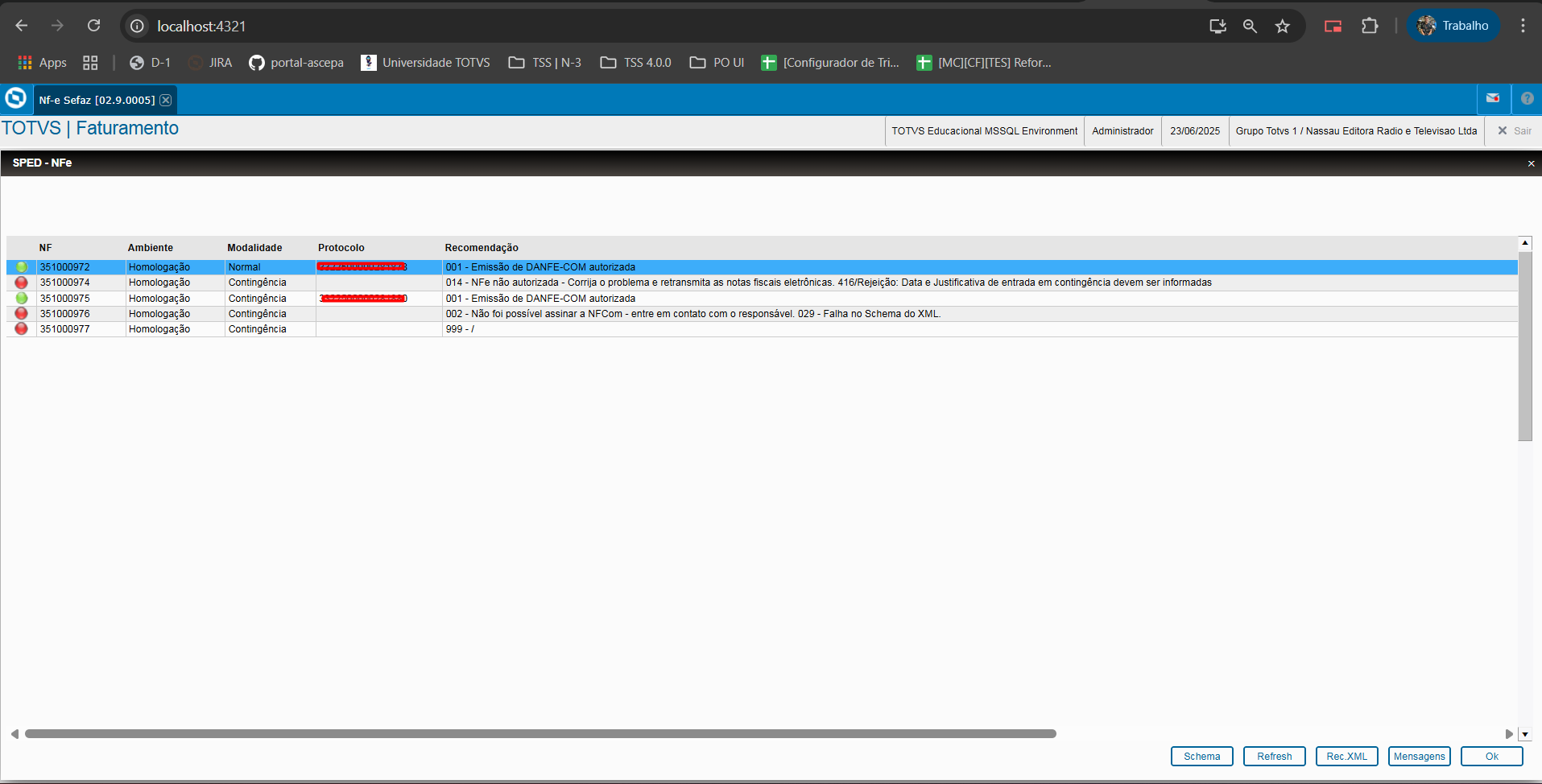Reload the localhost page
Screen dimensions: 1542x784
click(94, 26)
